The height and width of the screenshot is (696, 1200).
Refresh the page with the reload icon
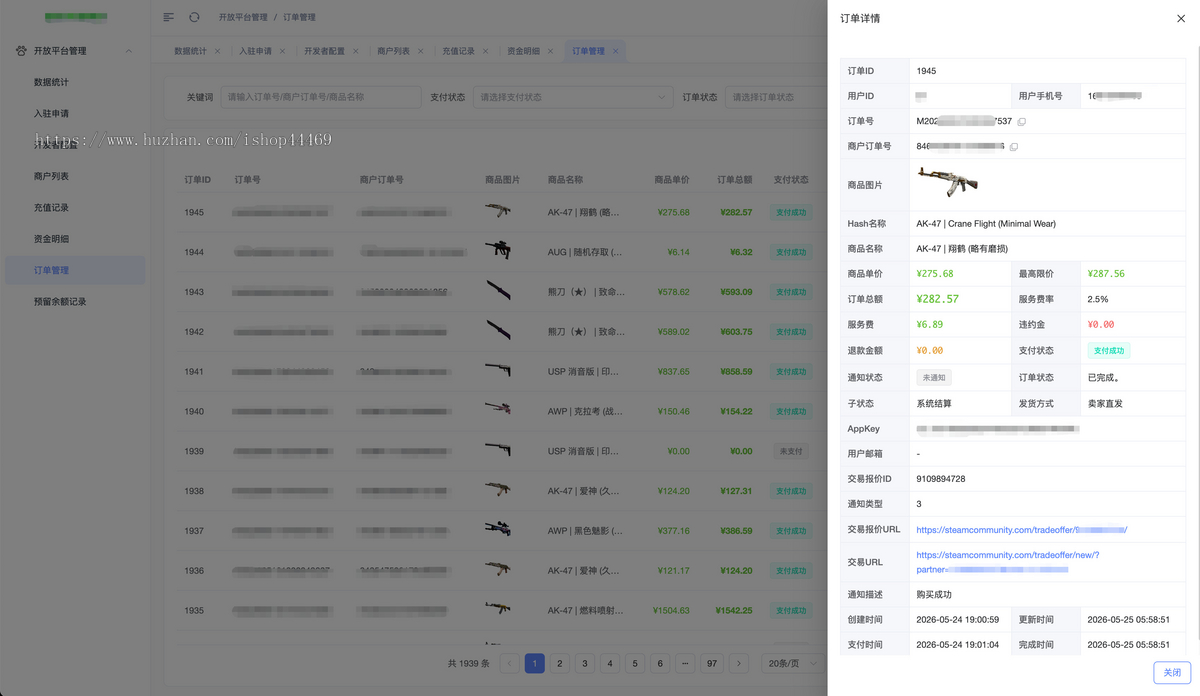194,17
